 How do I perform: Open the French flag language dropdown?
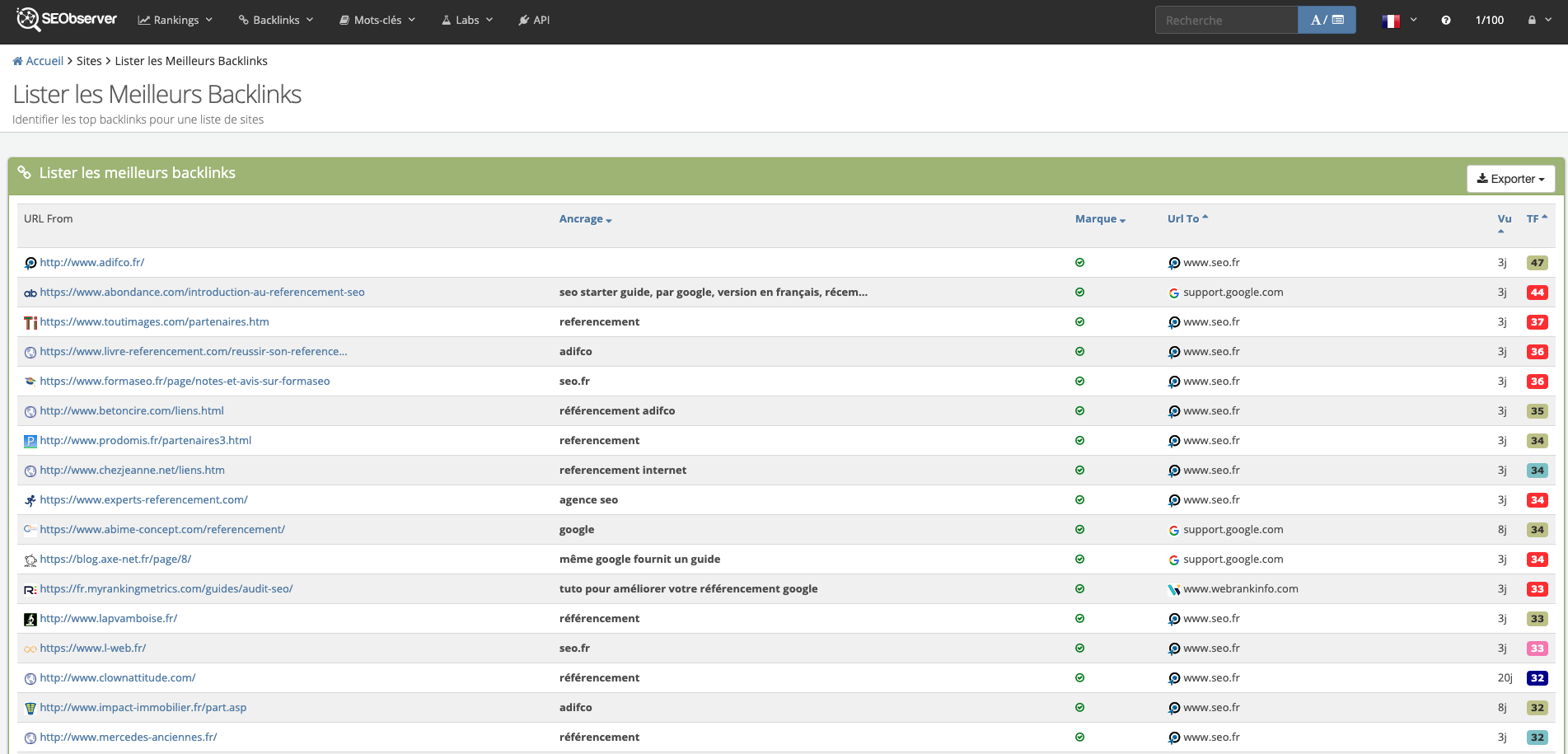coord(1399,20)
